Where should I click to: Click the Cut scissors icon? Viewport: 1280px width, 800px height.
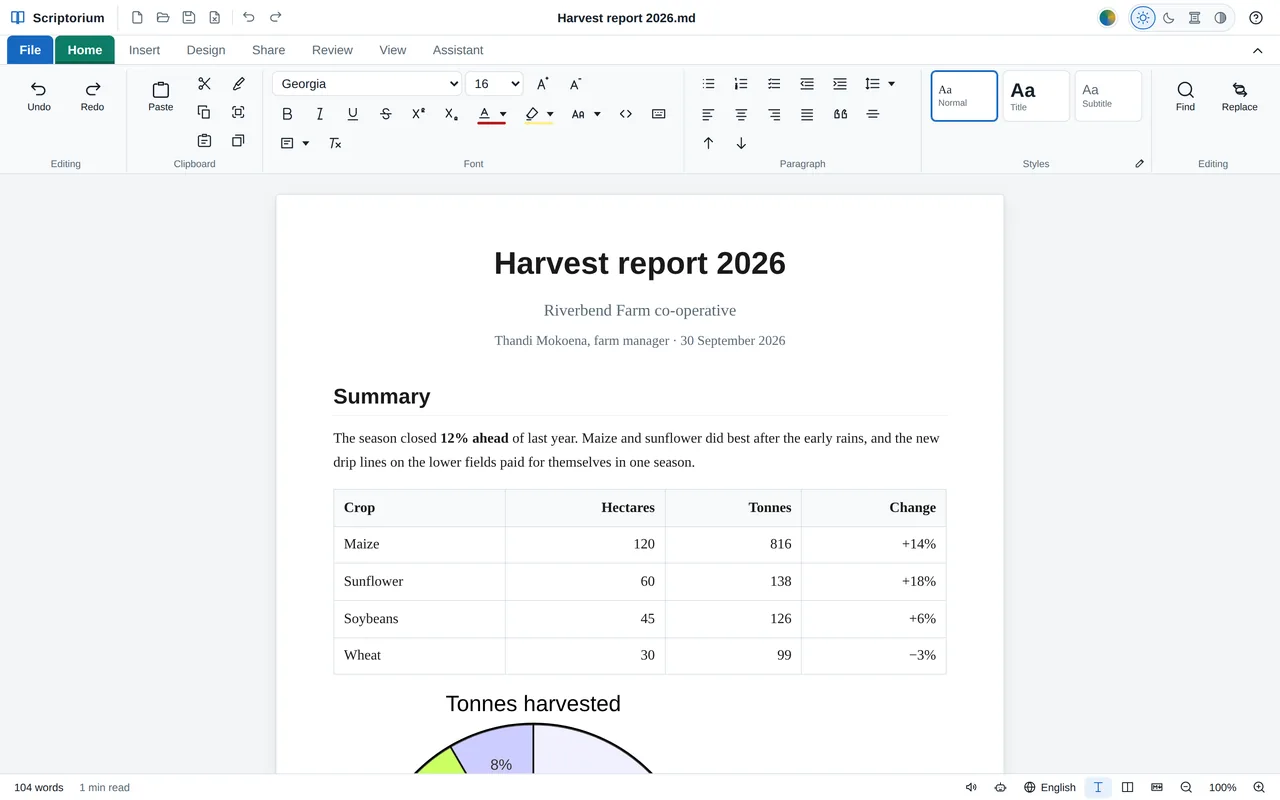point(204,84)
